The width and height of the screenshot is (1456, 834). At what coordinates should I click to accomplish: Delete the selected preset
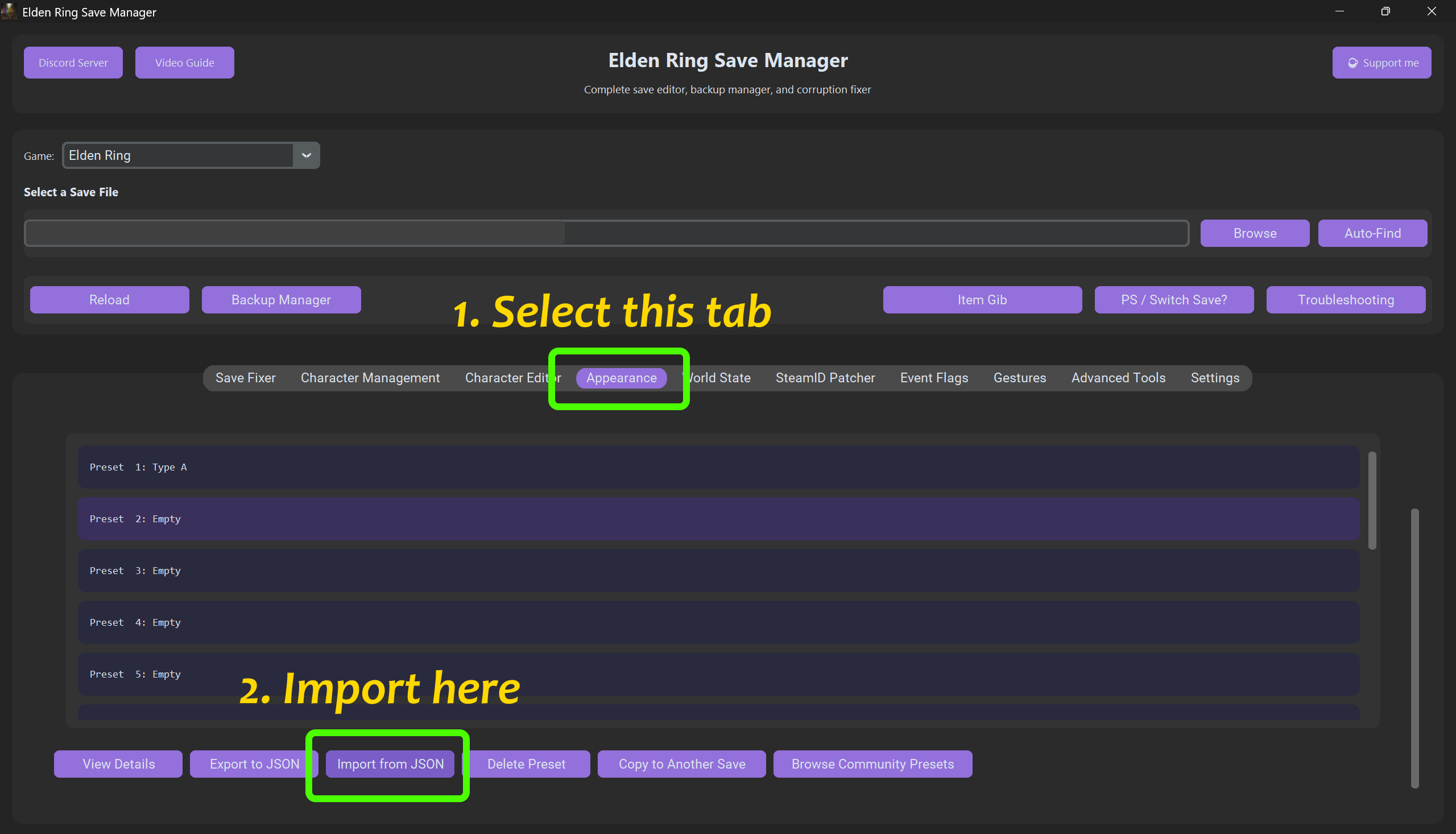coord(526,764)
